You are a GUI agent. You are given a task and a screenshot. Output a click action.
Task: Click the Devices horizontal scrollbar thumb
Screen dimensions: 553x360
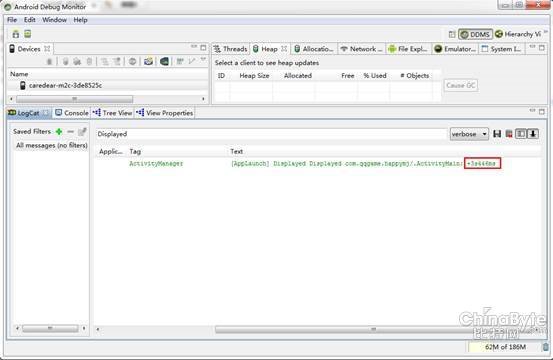coord(74,99)
